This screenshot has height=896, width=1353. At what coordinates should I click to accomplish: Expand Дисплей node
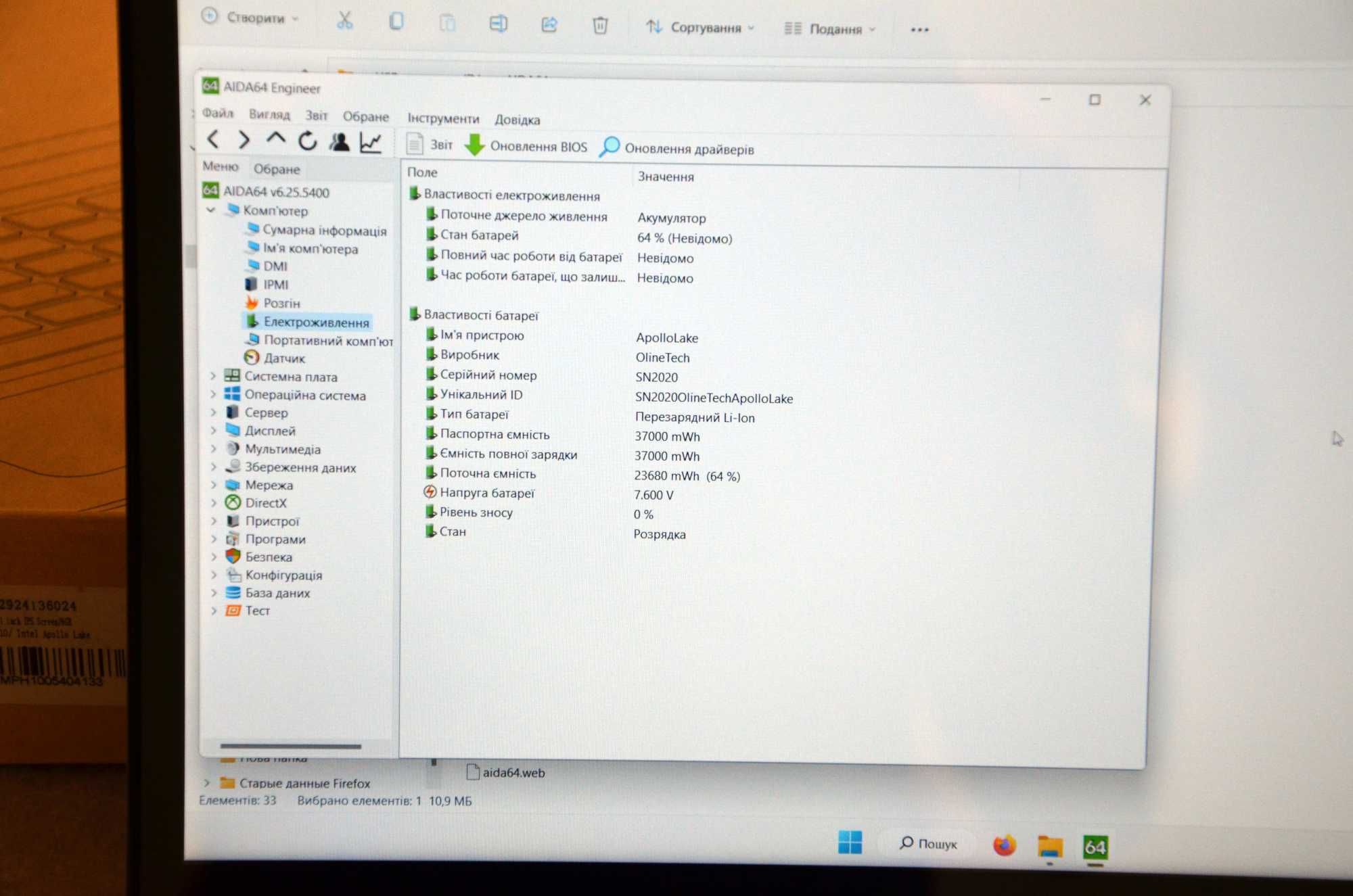click(x=213, y=430)
